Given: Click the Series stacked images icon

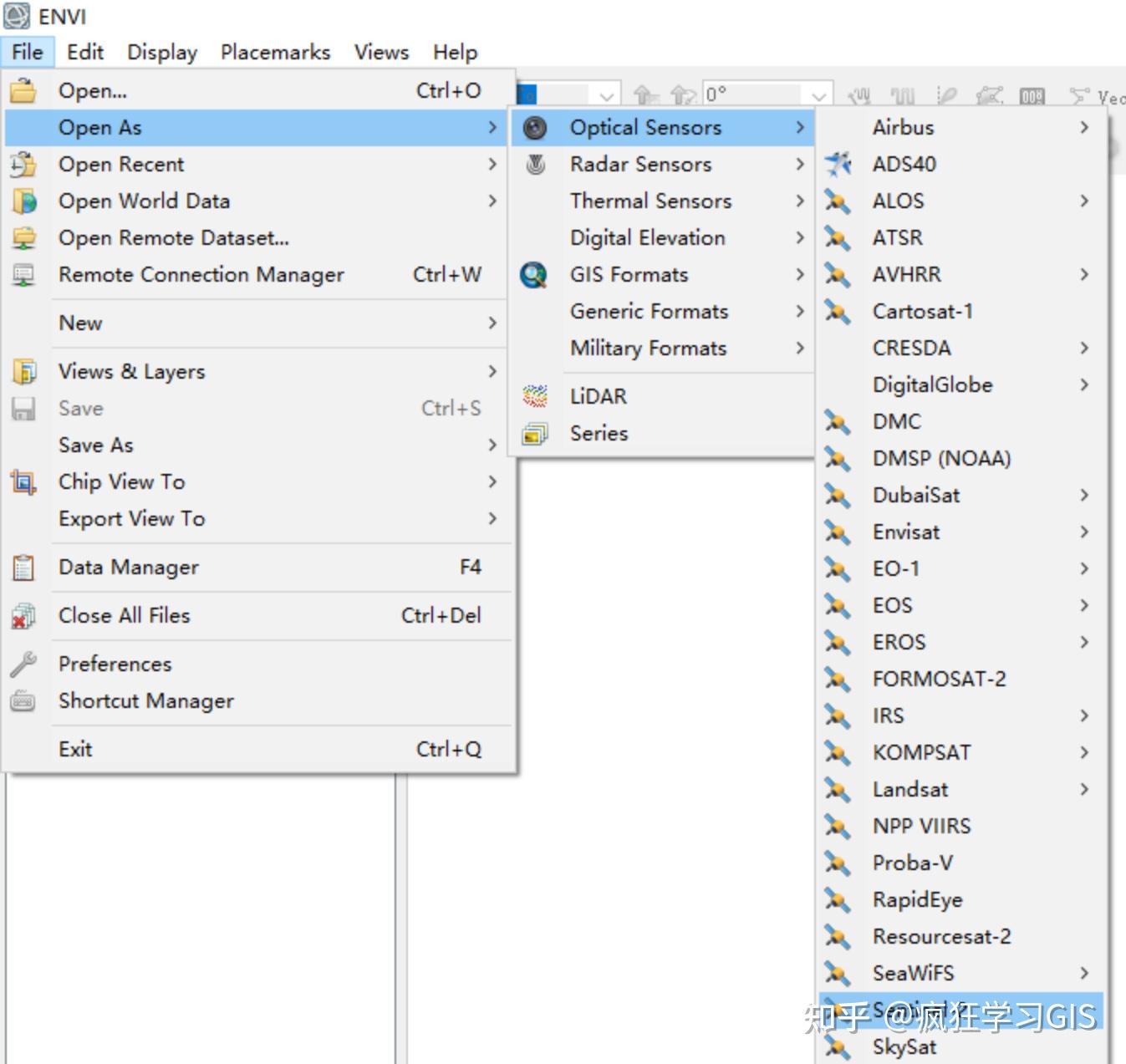Looking at the screenshot, I should 535,433.
